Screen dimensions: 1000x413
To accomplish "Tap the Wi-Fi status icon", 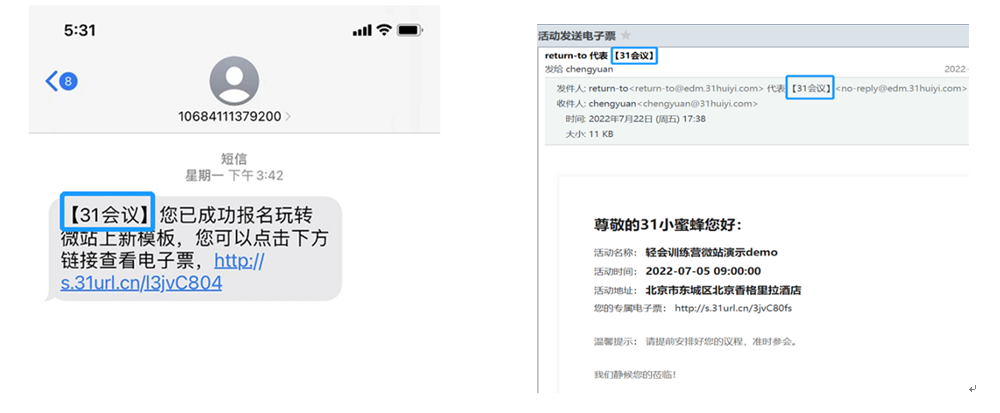I will 384,30.
